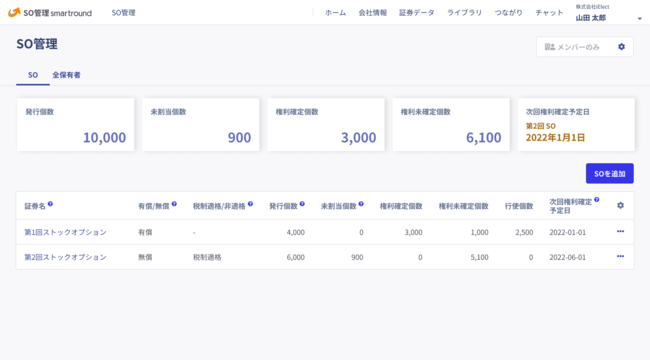
Task: Click help icon beside 税制適格/非適格 header
Action: point(250,204)
